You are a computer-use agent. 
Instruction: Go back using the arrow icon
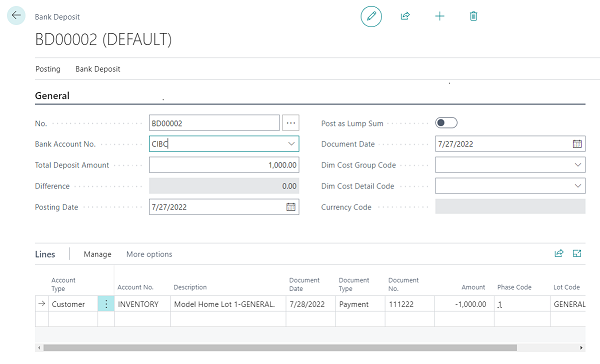coord(16,16)
